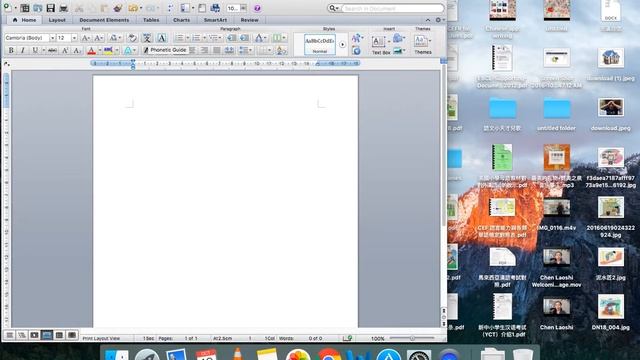Image resolution: width=640 pixels, height=360 pixels.
Task: Click the highlight color swatch
Action: coord(108,50)
